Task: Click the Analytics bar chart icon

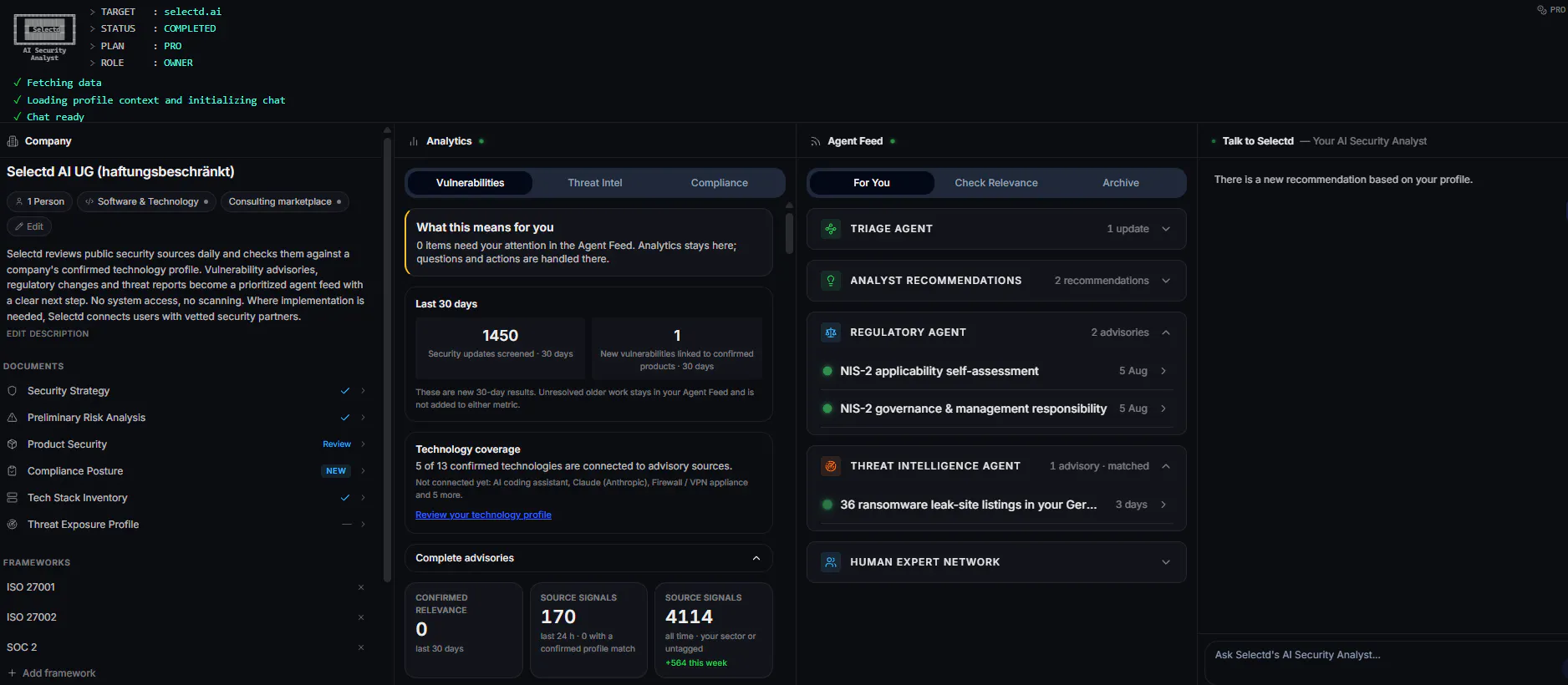Action: coord(414,141)
